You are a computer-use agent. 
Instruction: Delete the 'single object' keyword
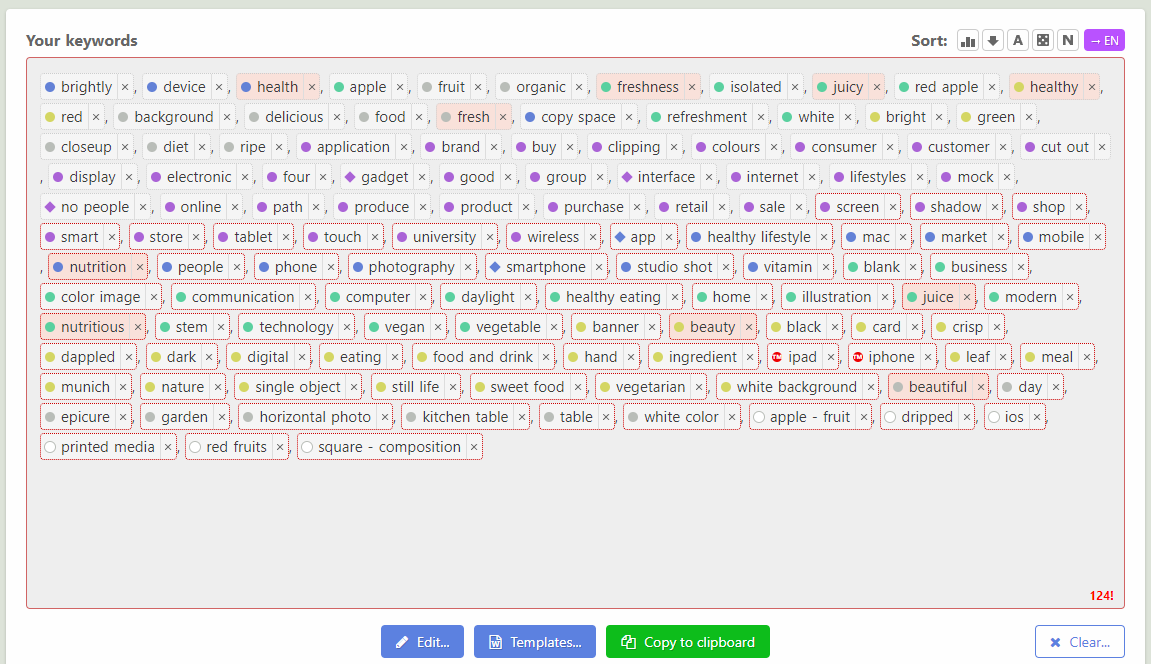(354, 388)
